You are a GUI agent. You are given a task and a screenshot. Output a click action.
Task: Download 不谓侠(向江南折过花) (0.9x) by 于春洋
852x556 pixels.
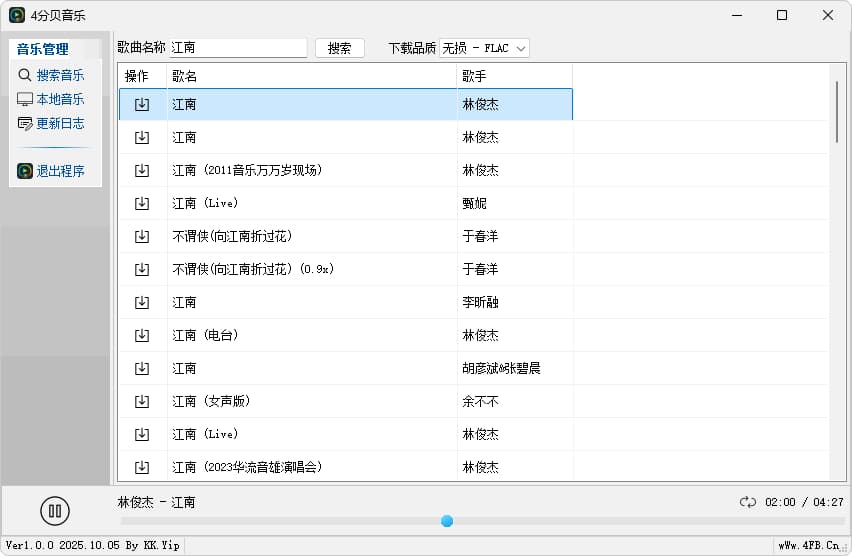tap(142, 269)
